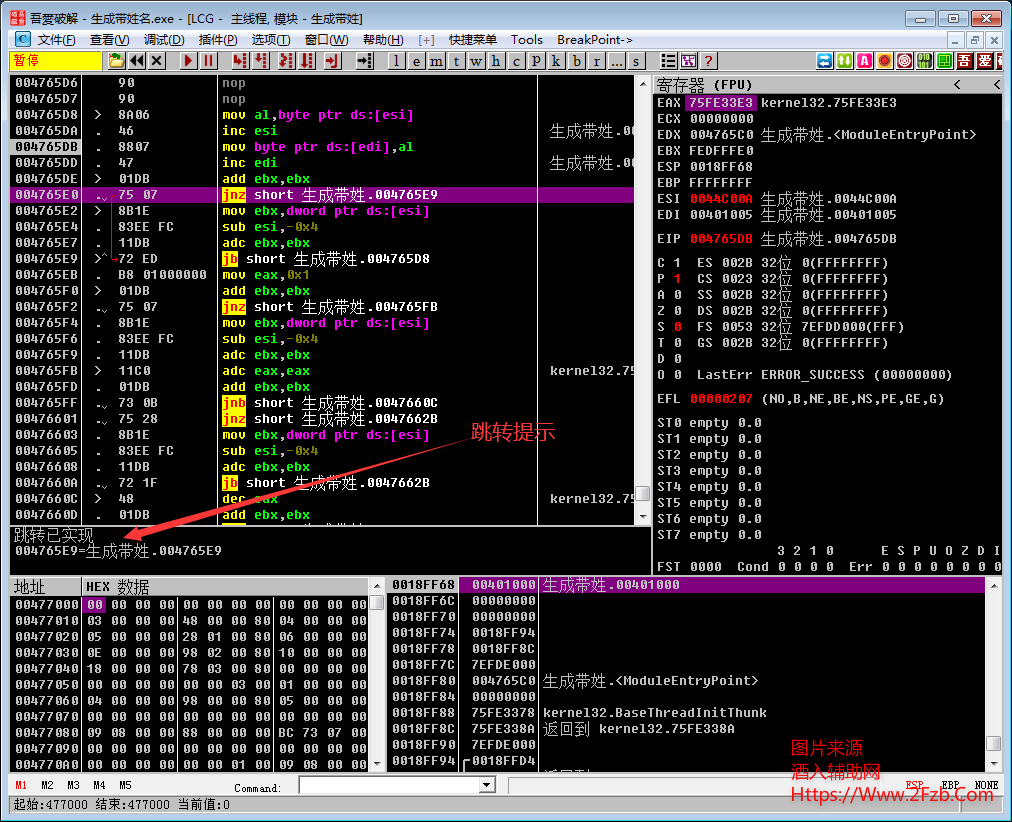
Task: Open breakpoints window with 'b' button
Action: 578,61
